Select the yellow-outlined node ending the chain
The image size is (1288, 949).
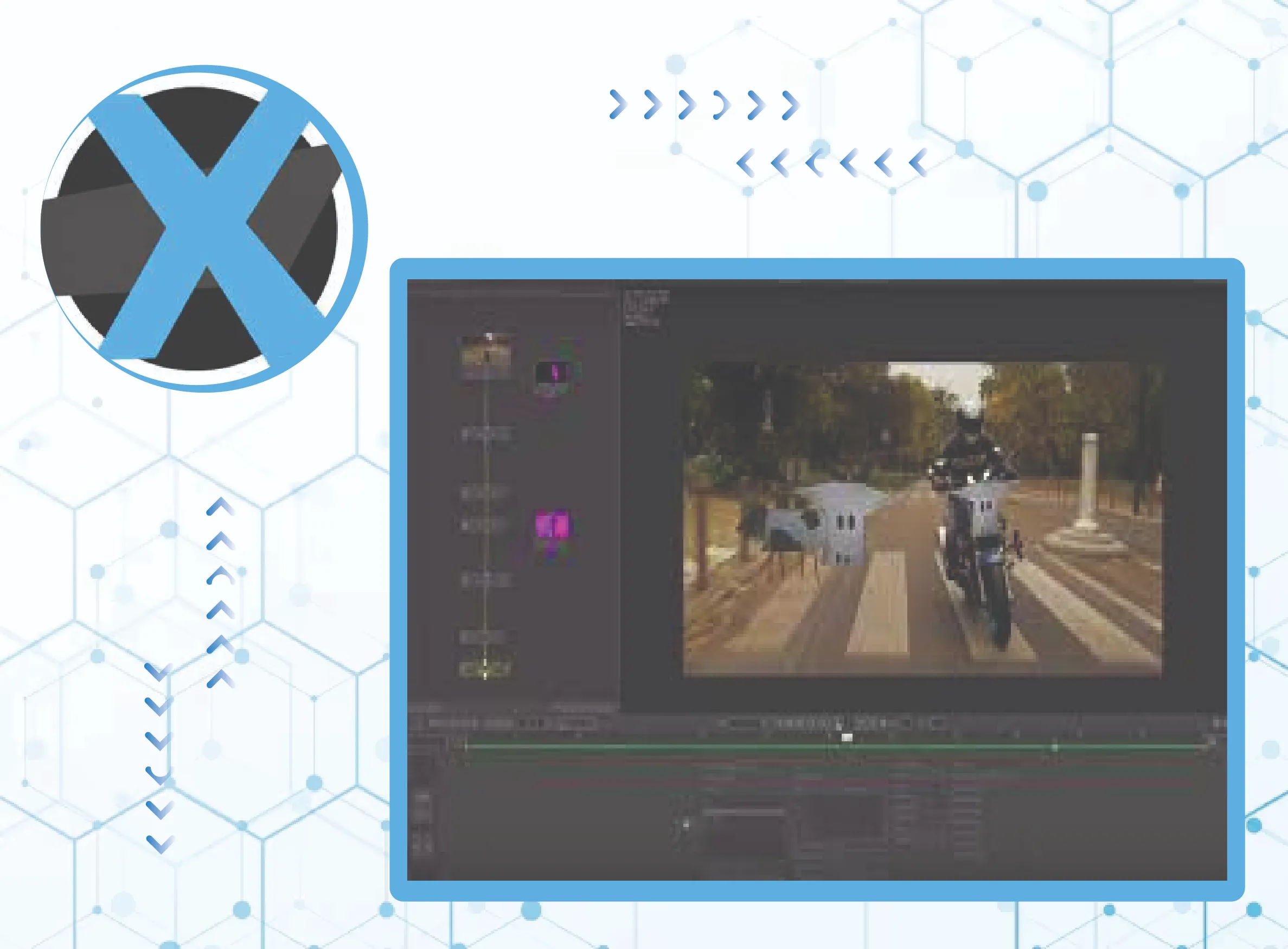pyautogui.click(x=485, y=669)
